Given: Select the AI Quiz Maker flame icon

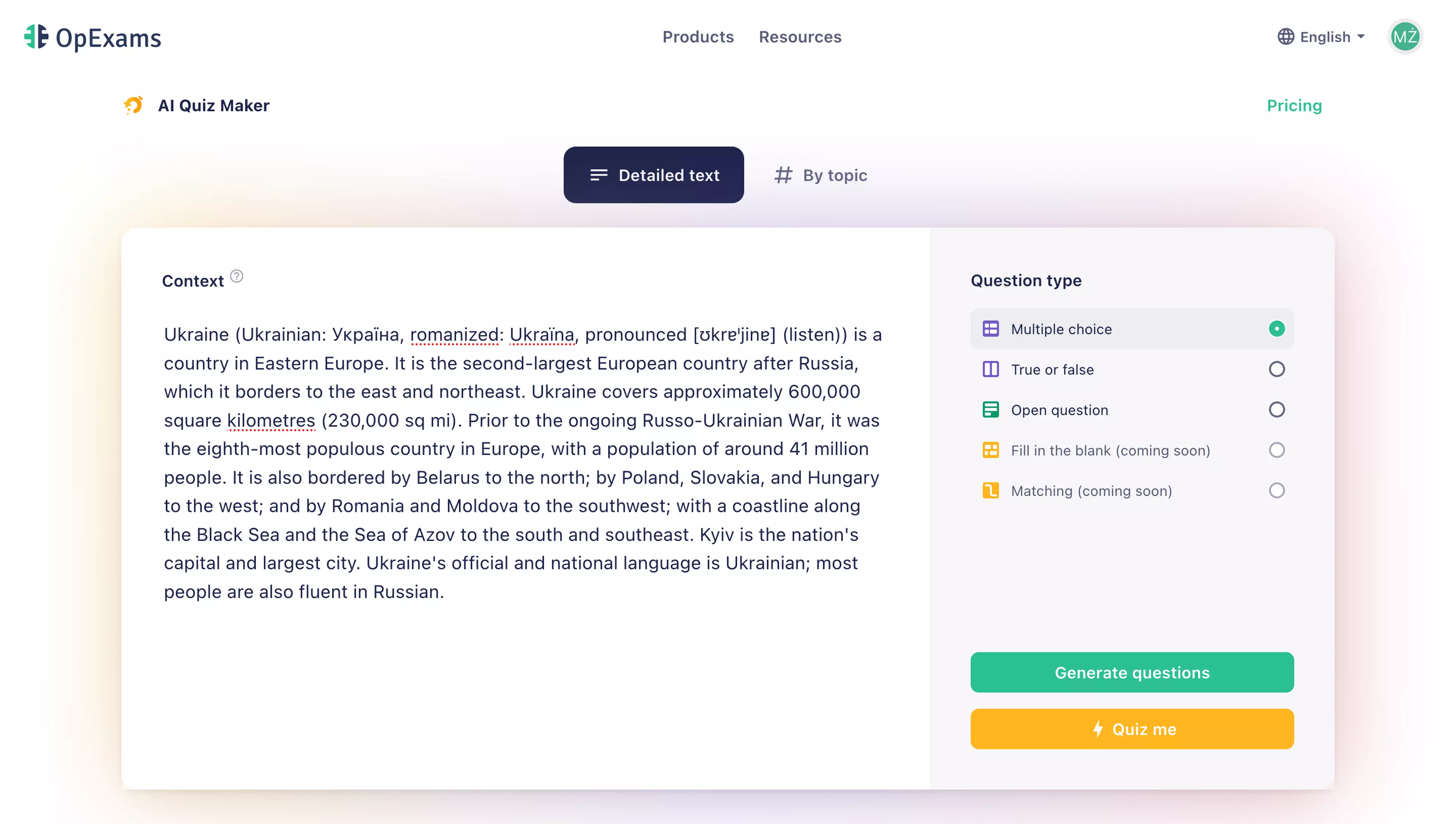Looking at the screenshot, I should pyautogui.click(x=133, y=105).
